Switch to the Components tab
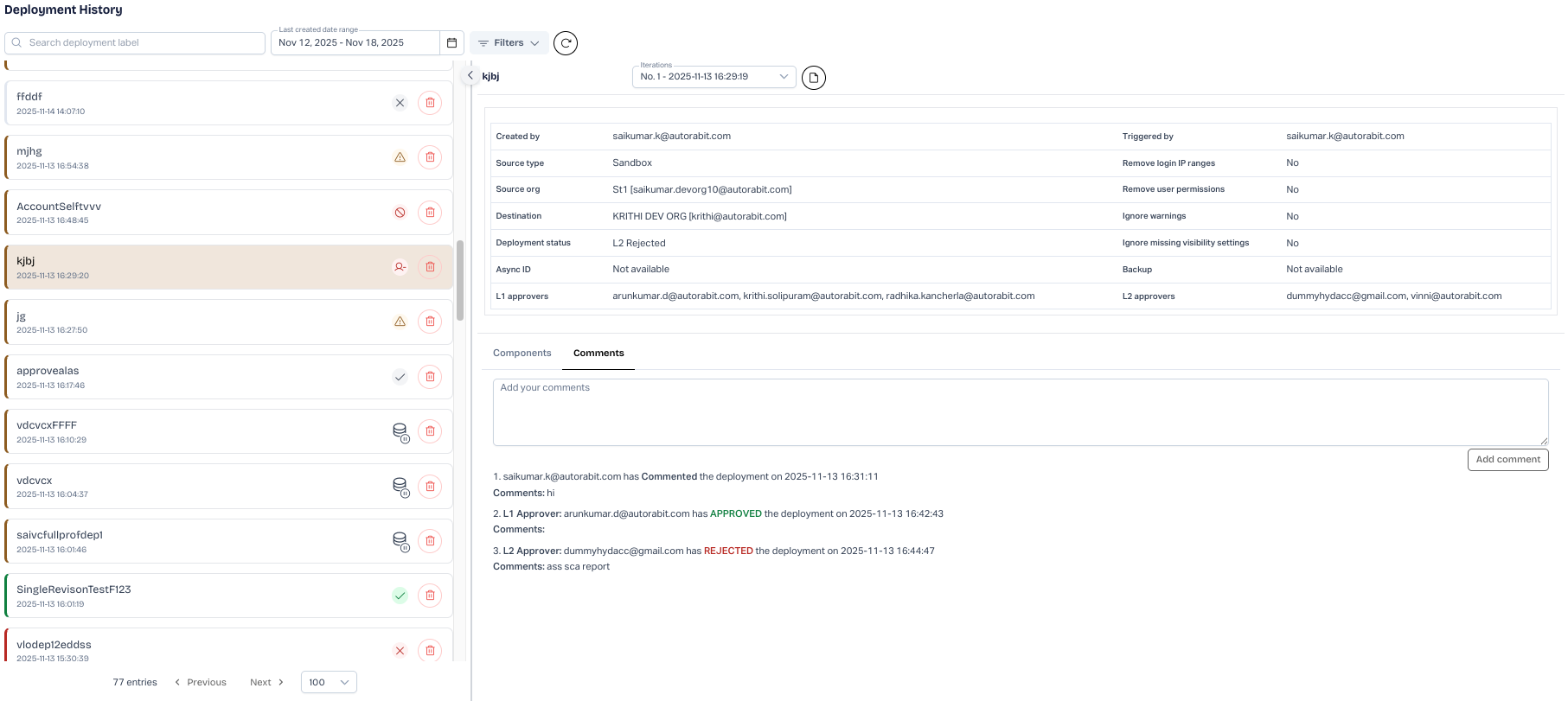Screen dimensions: 1568x701 point(522,354)
